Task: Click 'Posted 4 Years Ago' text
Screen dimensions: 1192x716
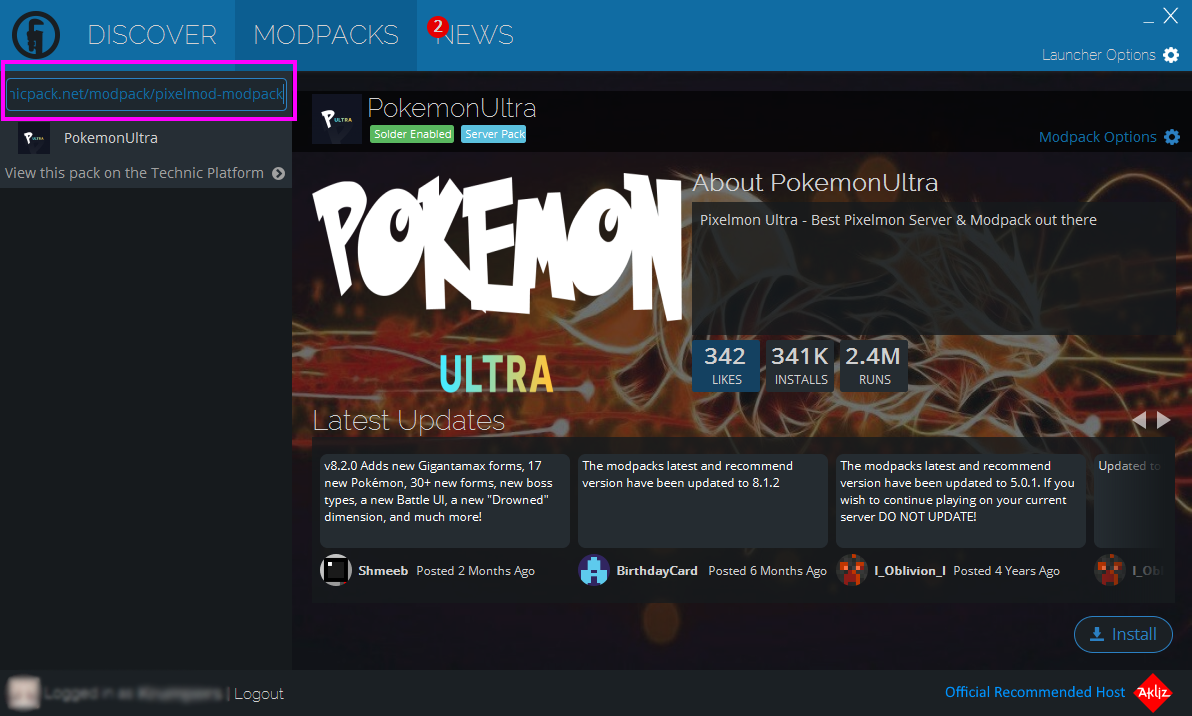Action: coord(1007,571)
